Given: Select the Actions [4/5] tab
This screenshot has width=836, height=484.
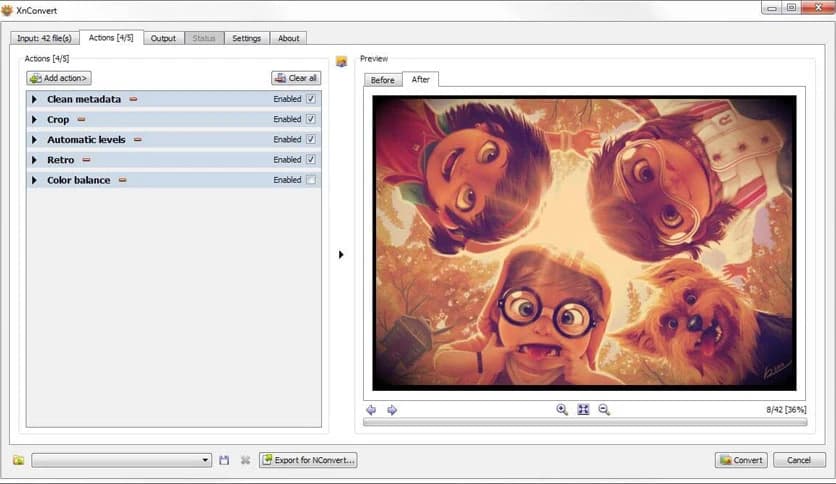Looking at the screenshot, I should [111, 37].
